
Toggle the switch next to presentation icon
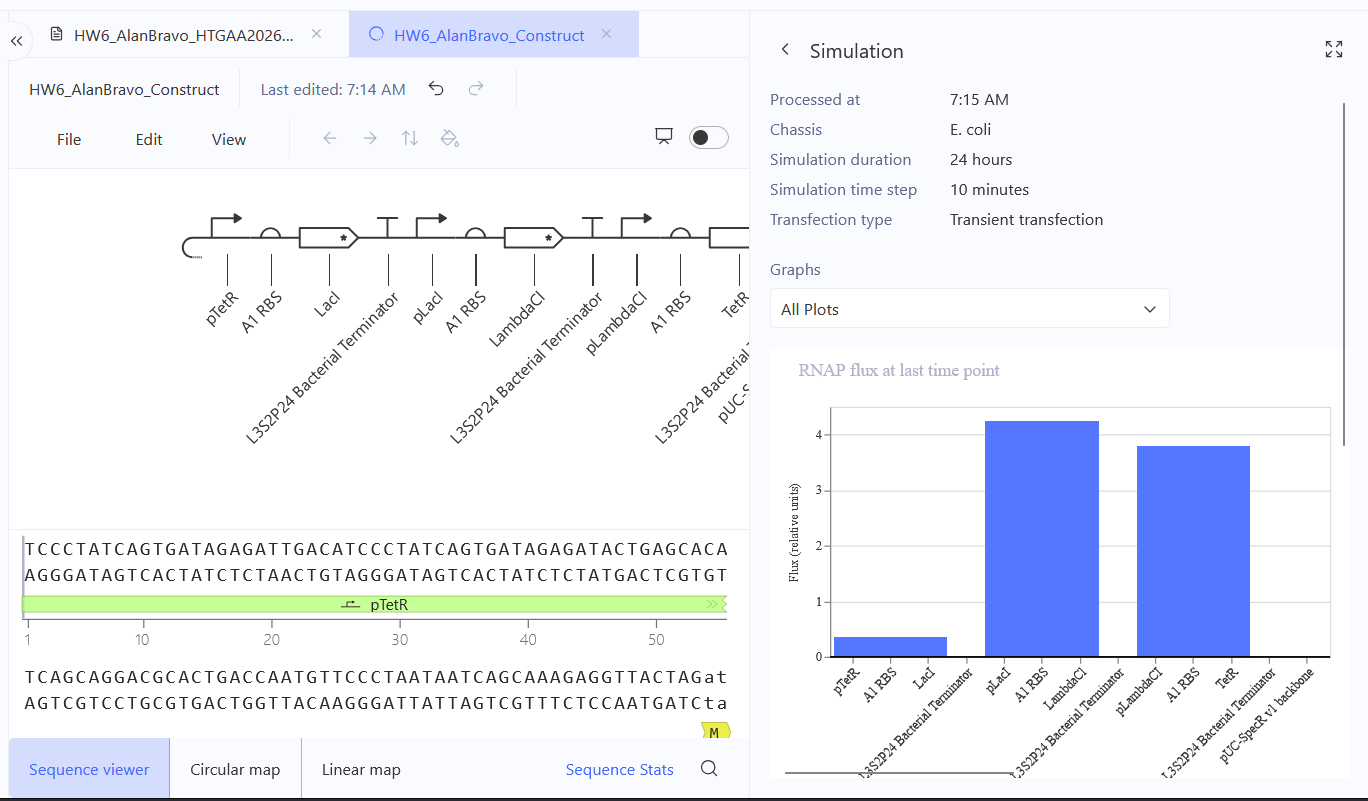pyautogui.click(x=709, y=138)
